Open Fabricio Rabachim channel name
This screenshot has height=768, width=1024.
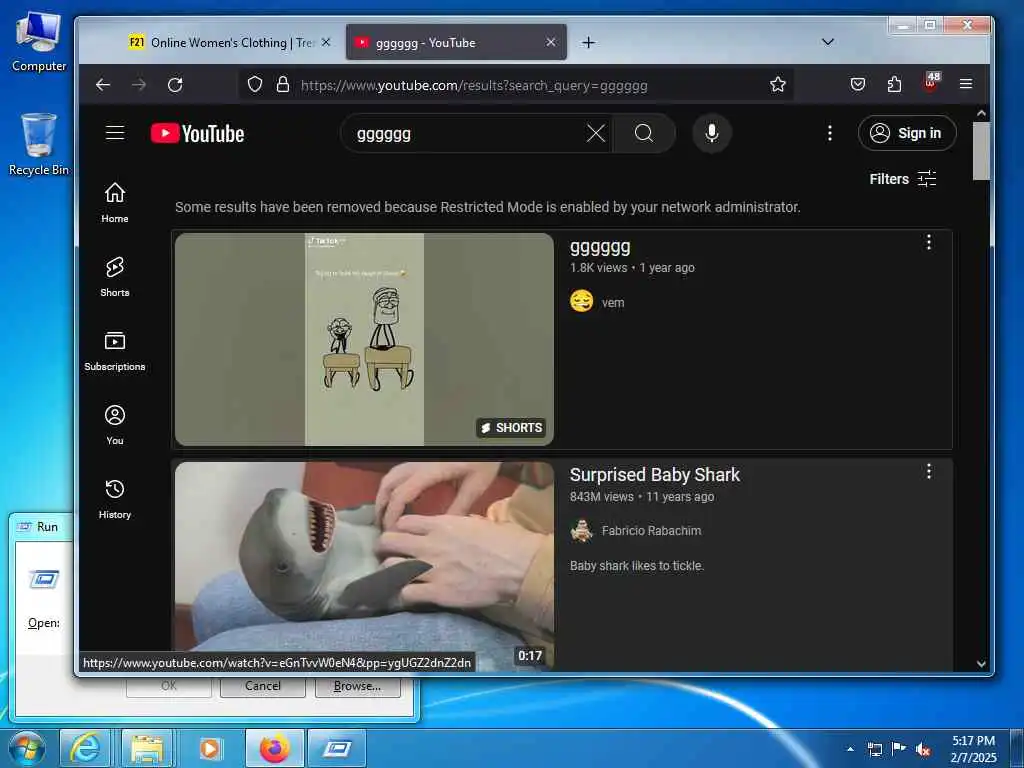[651, 531]
